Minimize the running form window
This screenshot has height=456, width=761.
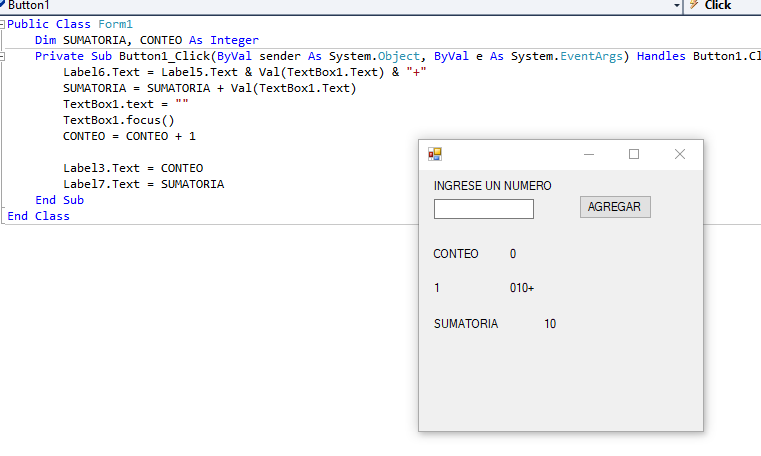(x=589, y=154)
